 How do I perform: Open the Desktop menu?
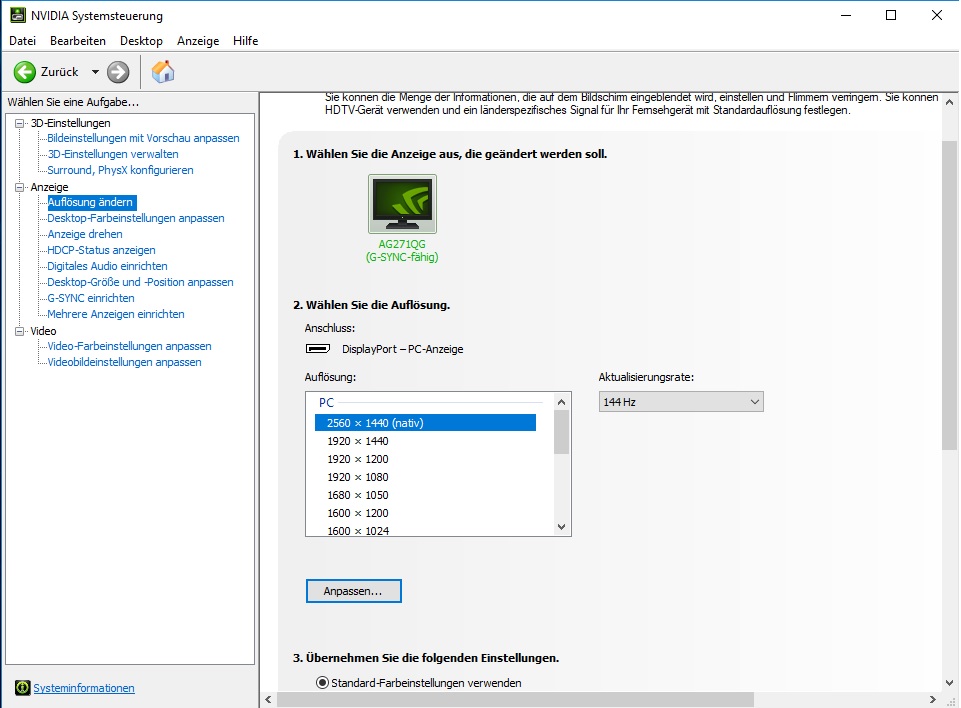[142, 40]
